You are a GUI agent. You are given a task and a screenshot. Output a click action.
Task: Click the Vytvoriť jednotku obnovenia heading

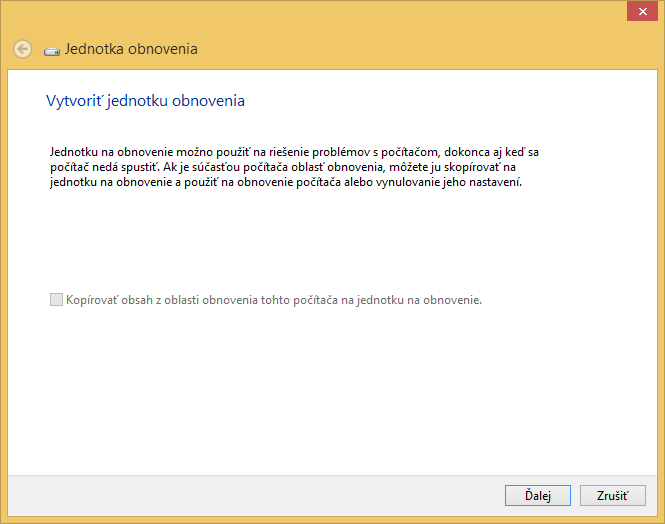pyautogui.click(x=145, y=101)
